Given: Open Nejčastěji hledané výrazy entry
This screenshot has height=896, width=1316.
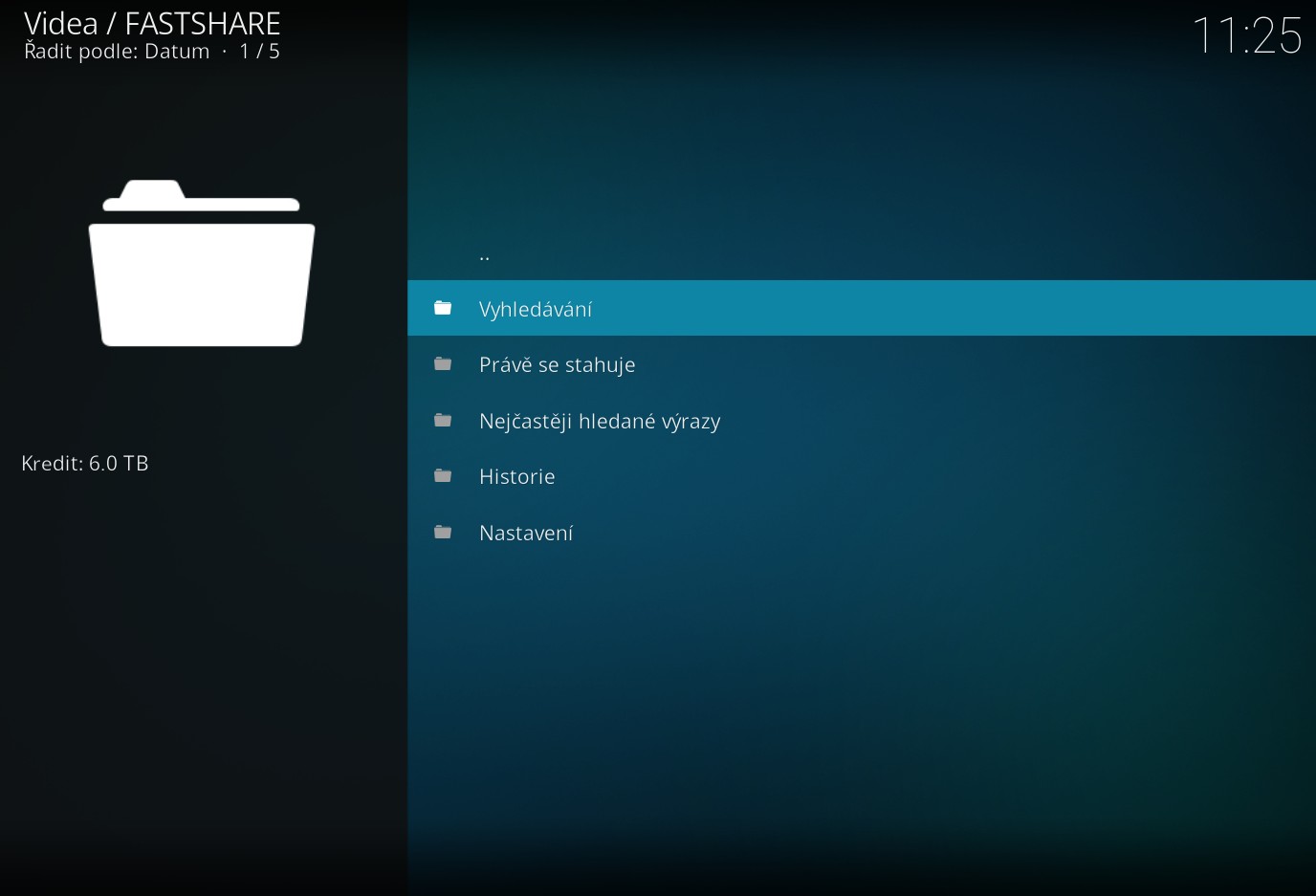Looking at the screenshot, I should pos(861,421).
